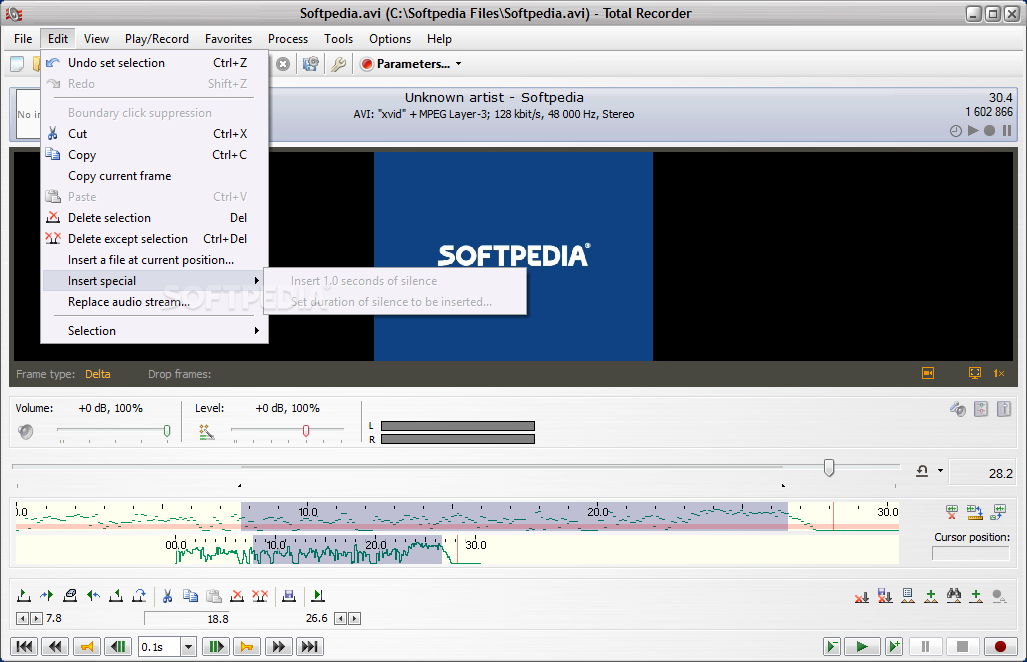Click the red Record button
Image resolution: width=1027 pixels, height=662 pixels.
coord(1000,647)
